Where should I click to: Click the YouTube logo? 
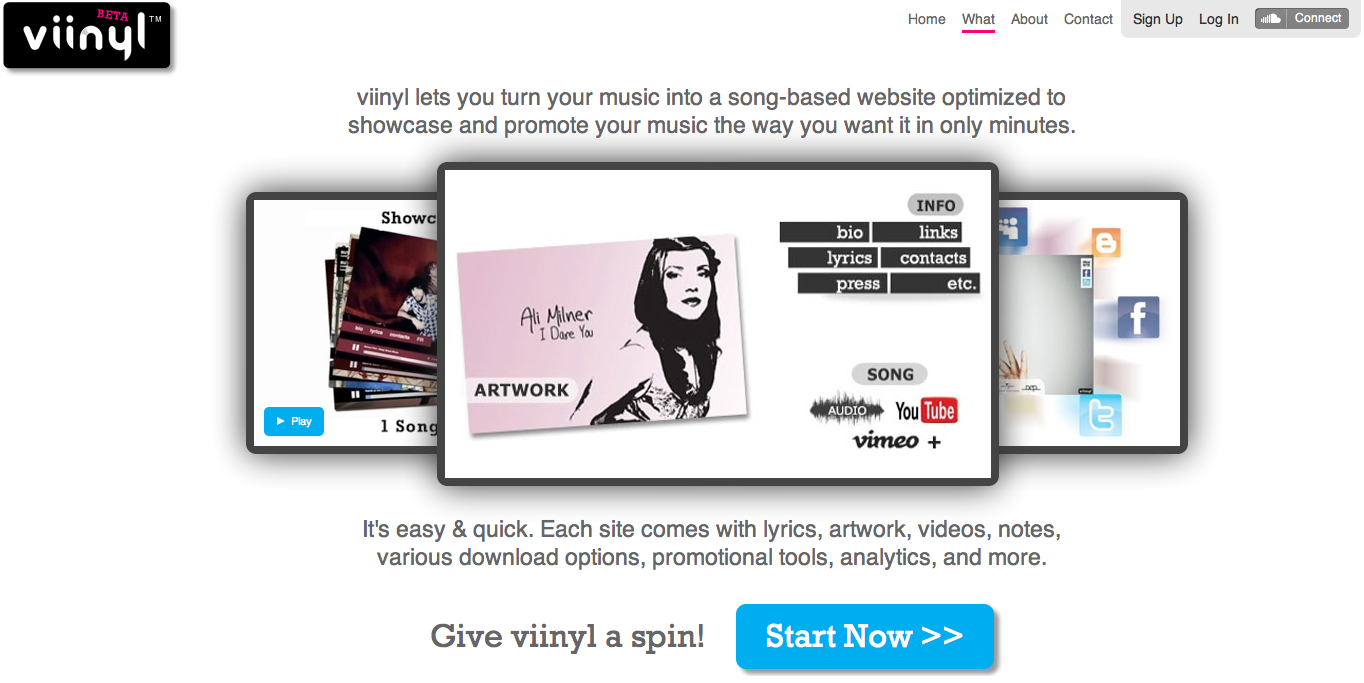pyautogui.click(x=926, y=411)
